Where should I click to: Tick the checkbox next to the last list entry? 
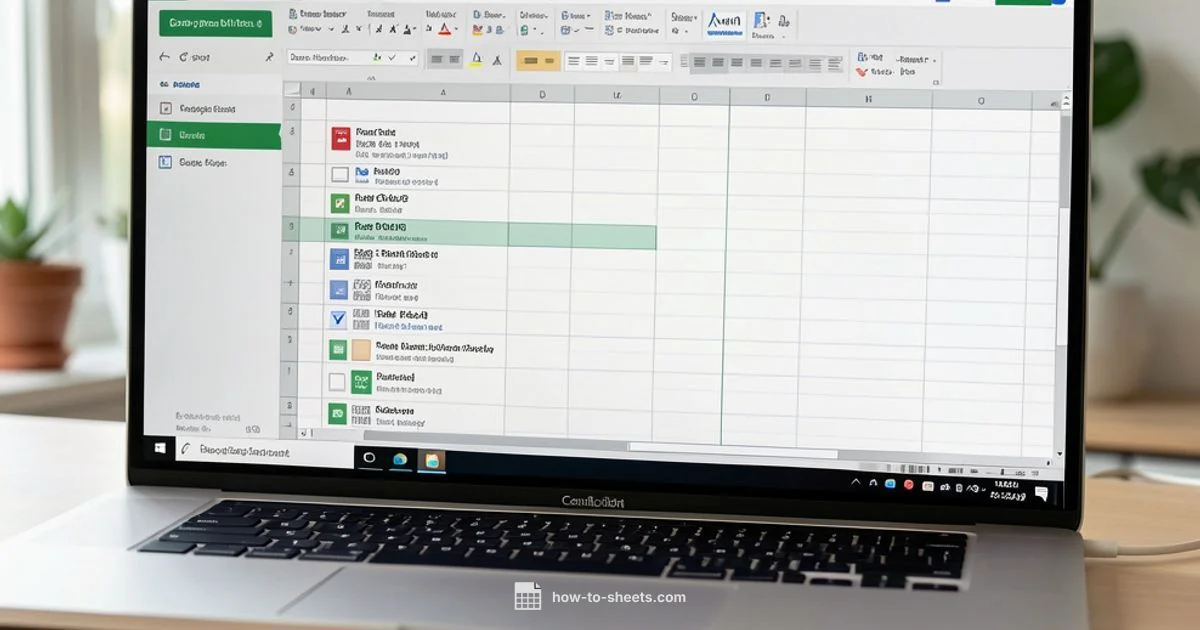click(x=338, y=414)
